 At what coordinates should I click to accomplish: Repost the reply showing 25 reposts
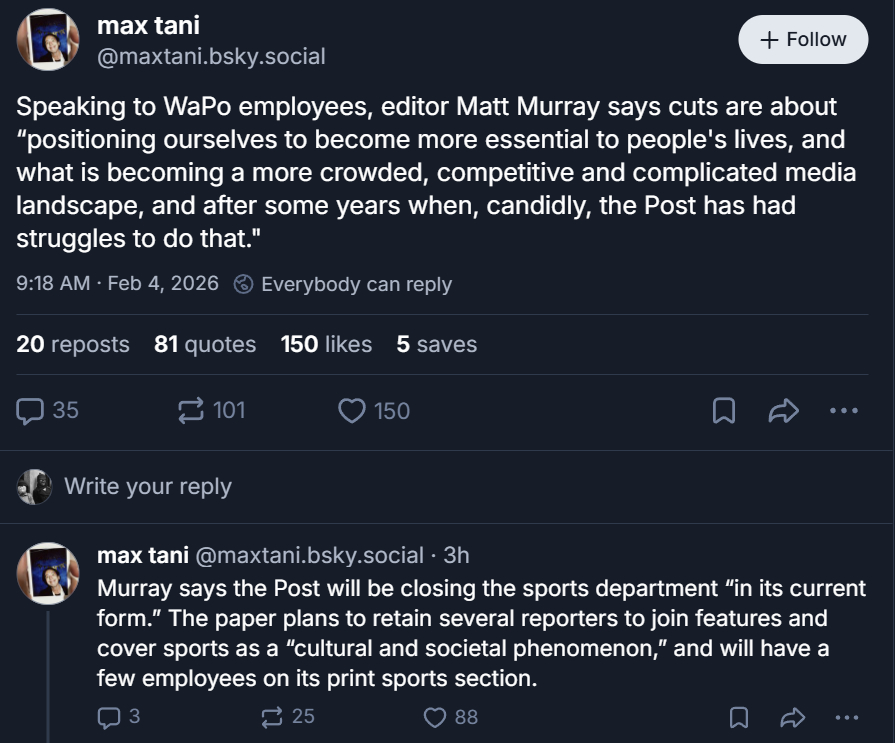coord(271,717)
